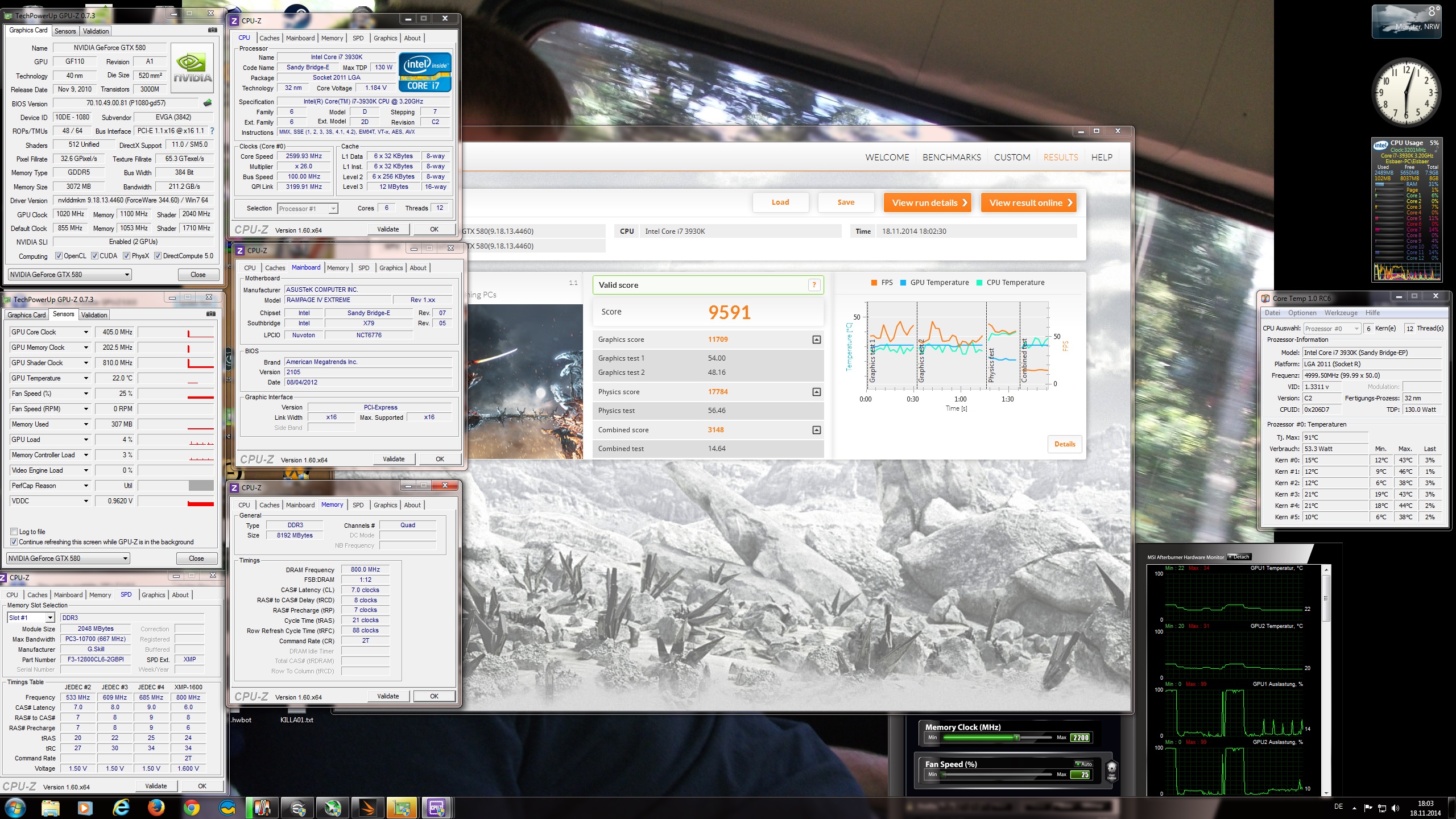Viewport: 1456px width, 819px height.
Task: Open the Windows Start menu
Action: click(x=14, y=808)
